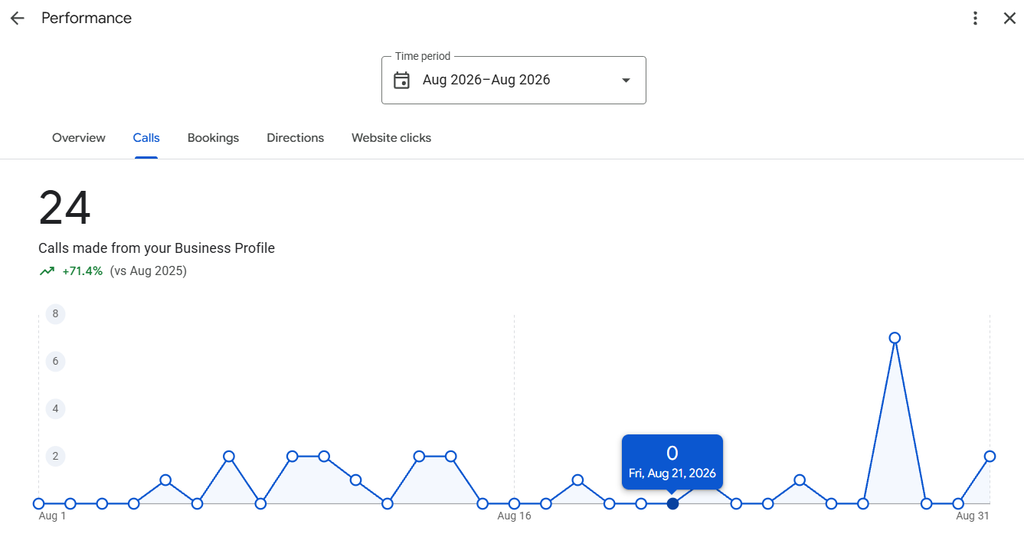Image resolution: width=1024 pixels, height=541 pixels.
Task: Expand the Time period dropdown arrow
Action: tap(626, 80)
